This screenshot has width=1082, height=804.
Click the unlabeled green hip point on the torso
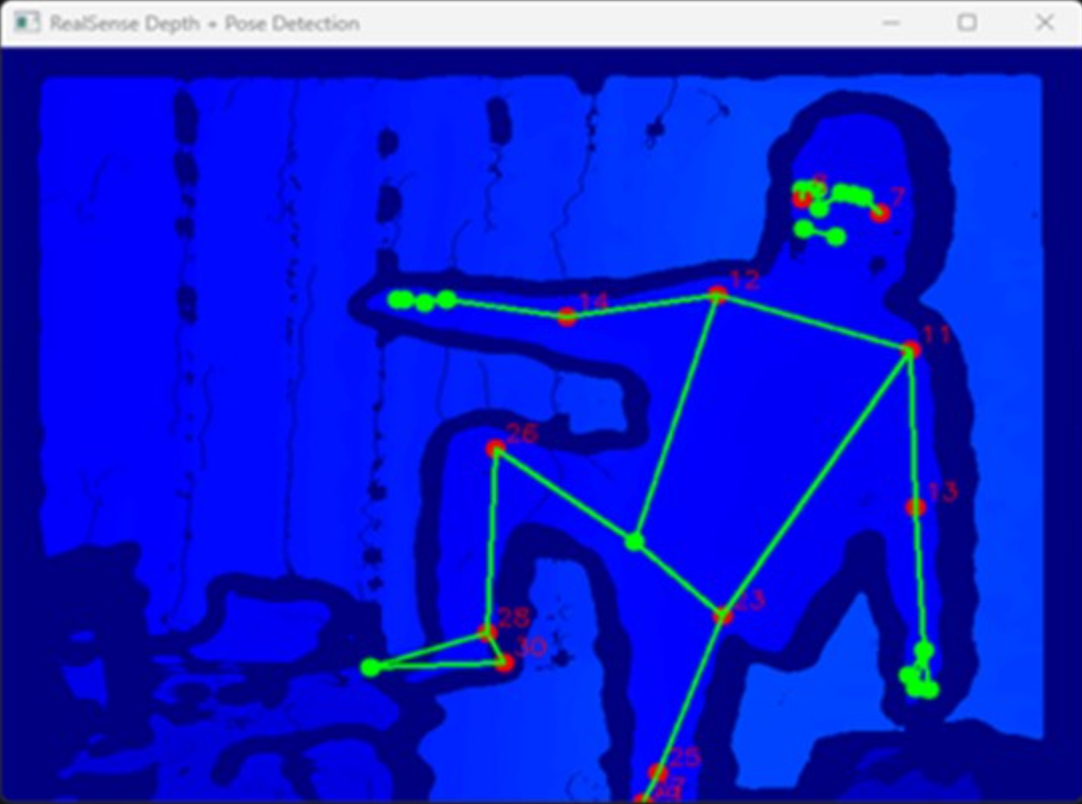click(x=634, y=541)
